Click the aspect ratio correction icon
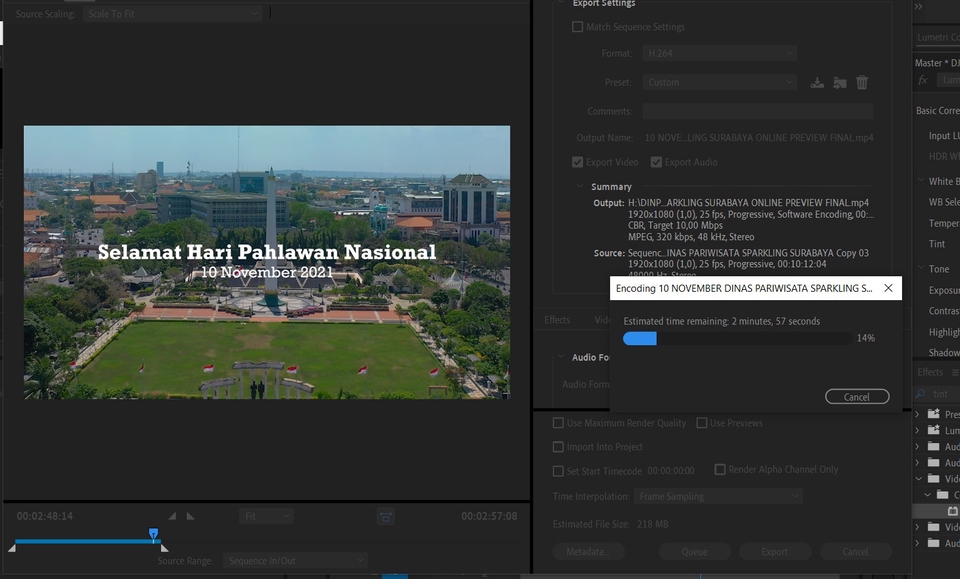This screenshot has width=960, height=579. point(385,516)
